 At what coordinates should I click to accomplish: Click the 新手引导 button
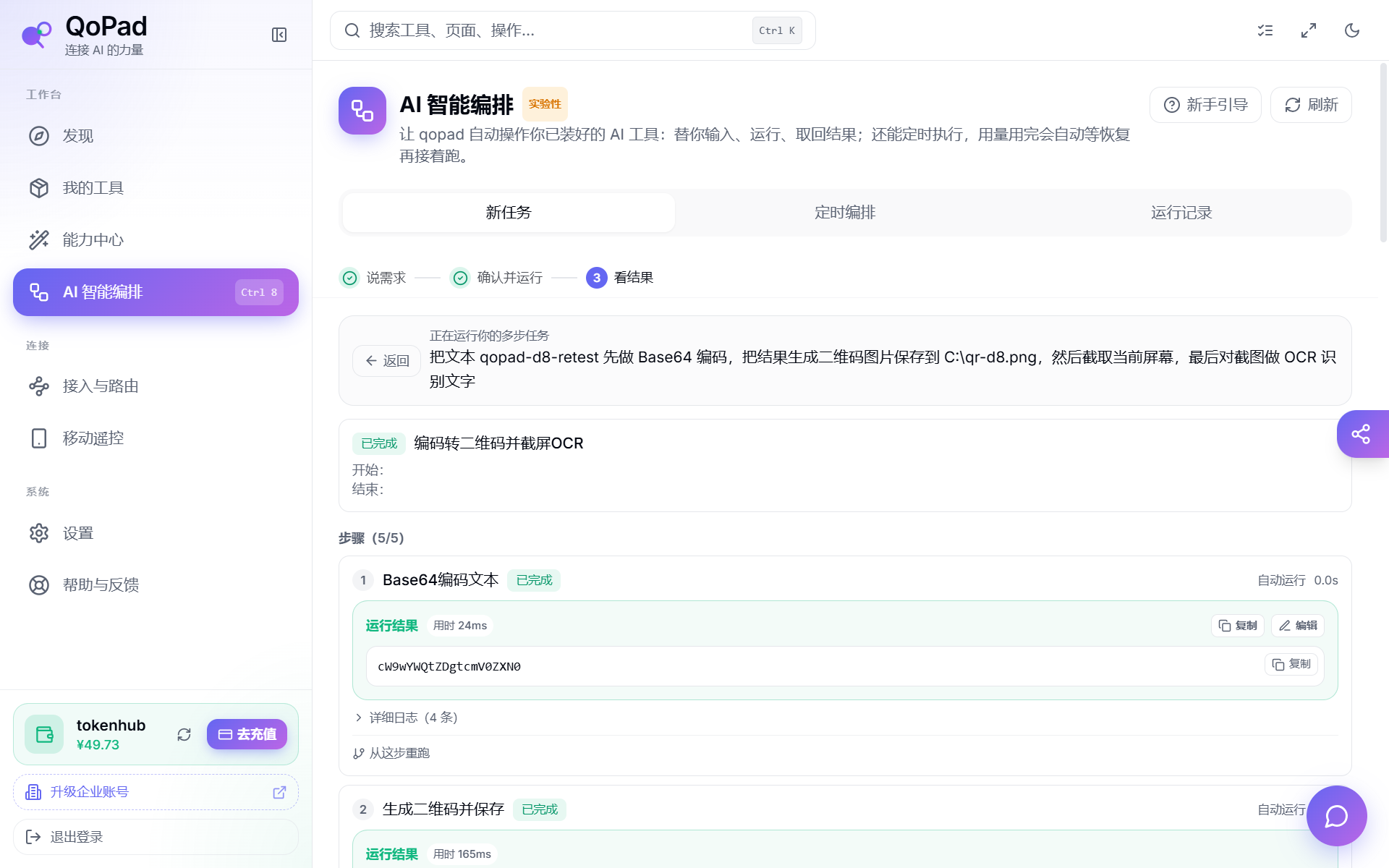point(1205,105)
